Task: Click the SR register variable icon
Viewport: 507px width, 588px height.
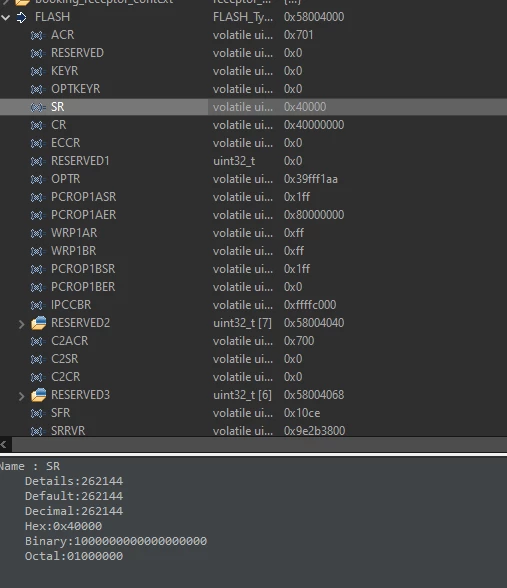Action: click(x=38, y=107)
